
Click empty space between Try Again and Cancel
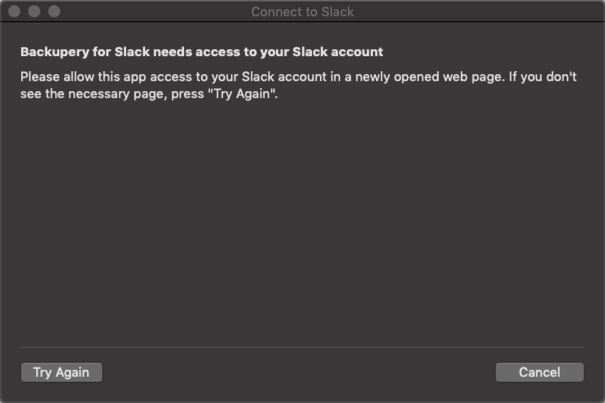[x=300, y=372]
